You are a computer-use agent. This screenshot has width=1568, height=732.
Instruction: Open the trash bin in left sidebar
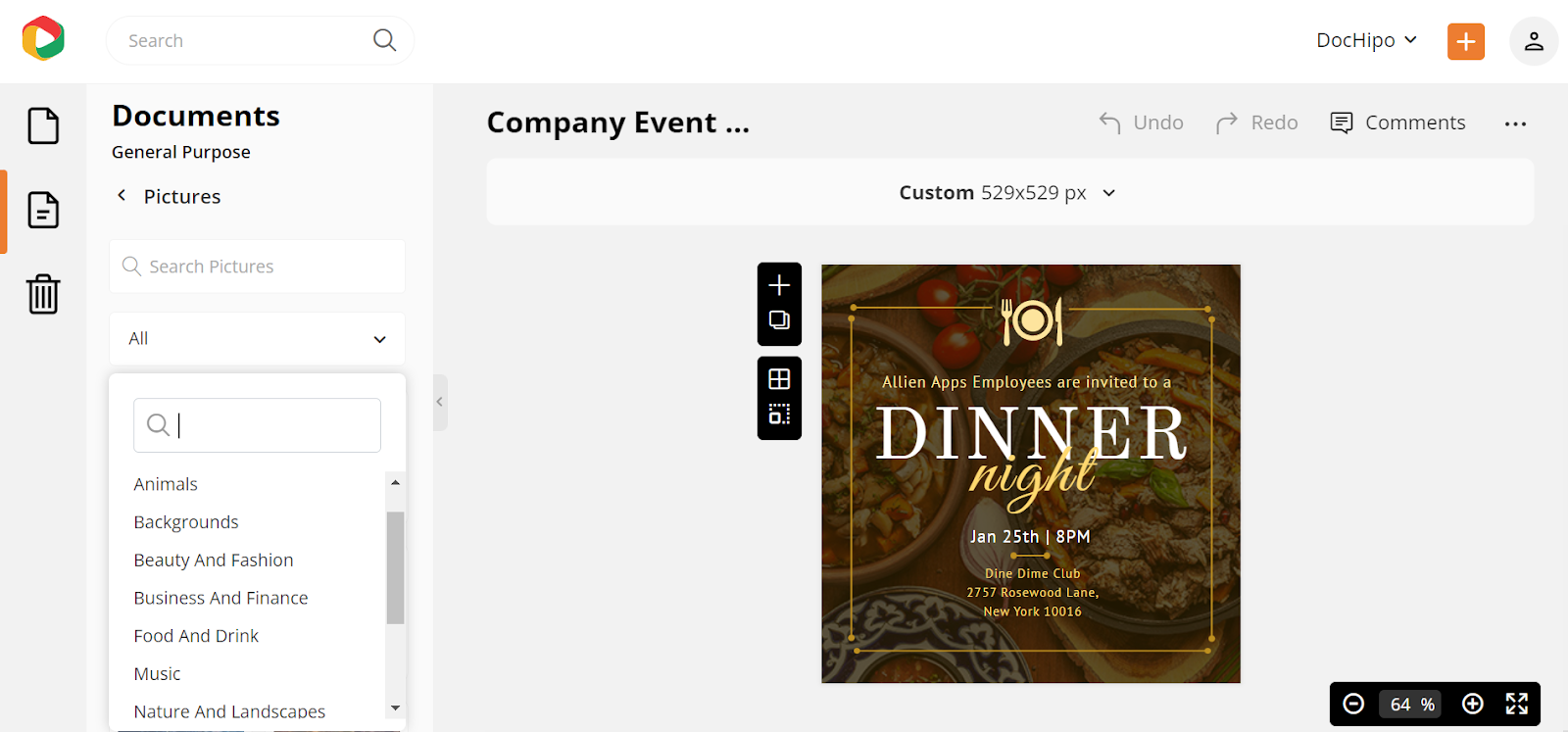[x=43, y=294]
